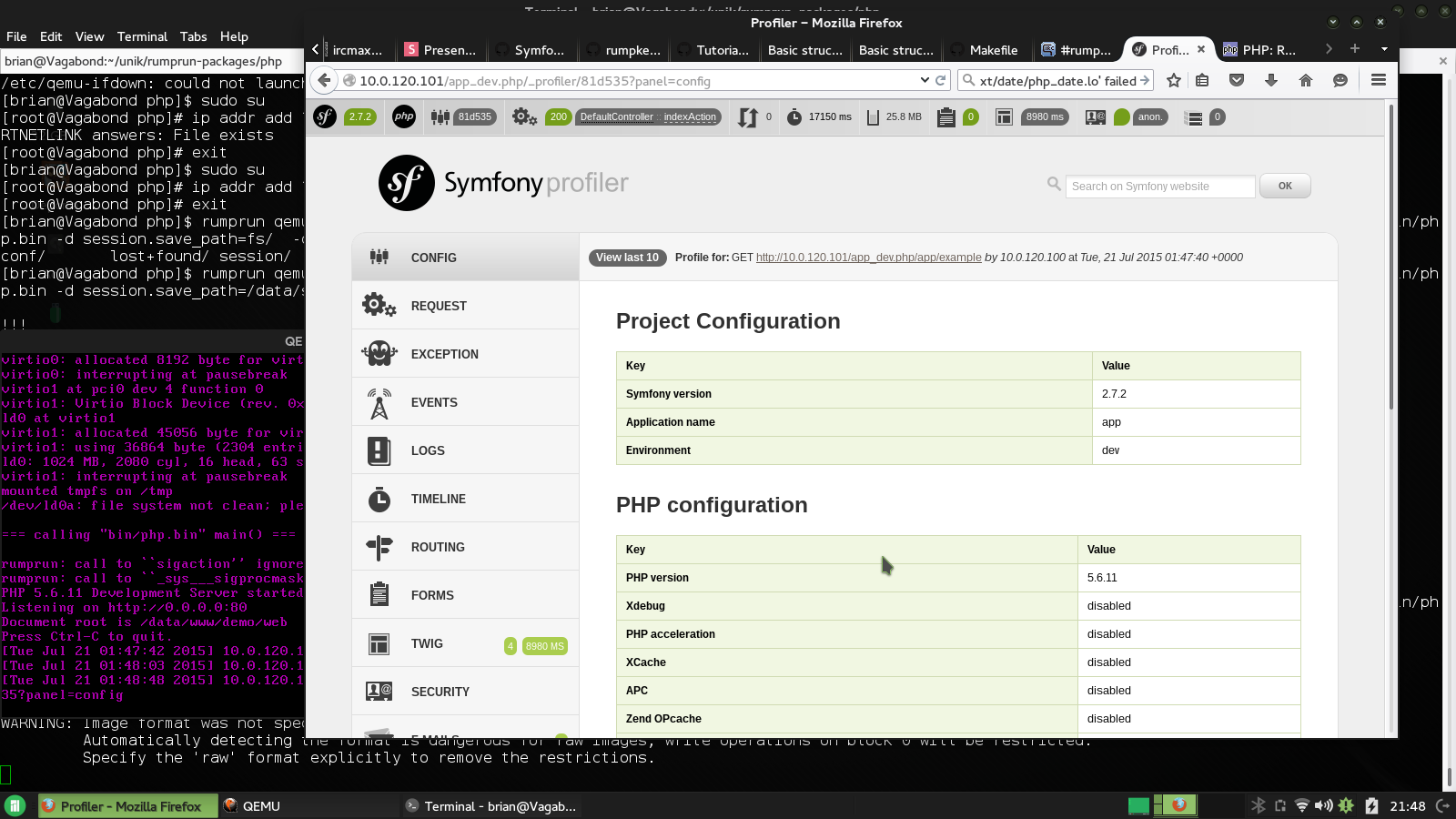
Task: Open the File menu in Terminal
Action: click(16, 36)
